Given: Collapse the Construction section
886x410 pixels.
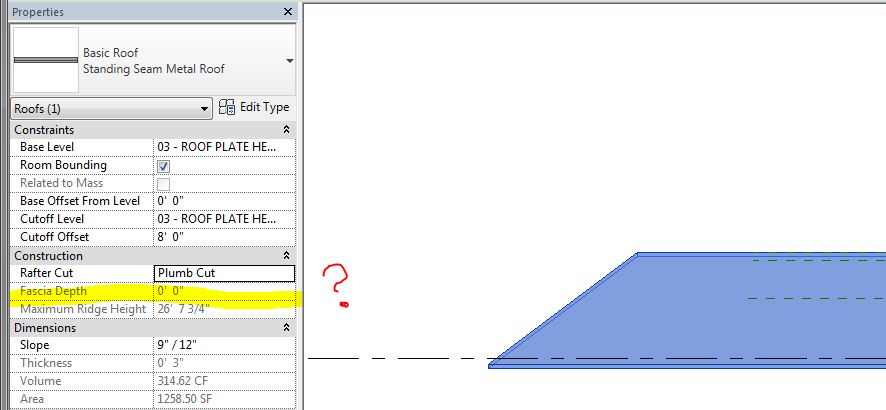Looking at the screenshot, I should pyautogui.click(x=286, y=256).
